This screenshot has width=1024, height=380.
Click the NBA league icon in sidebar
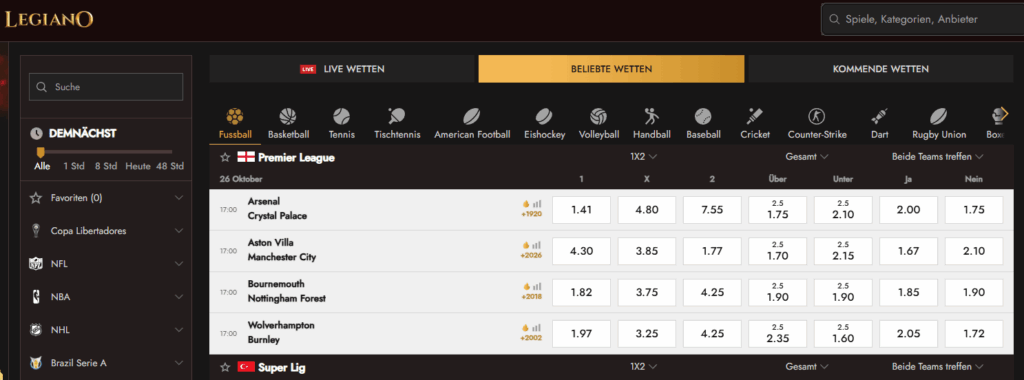click(x=36, y=296)
